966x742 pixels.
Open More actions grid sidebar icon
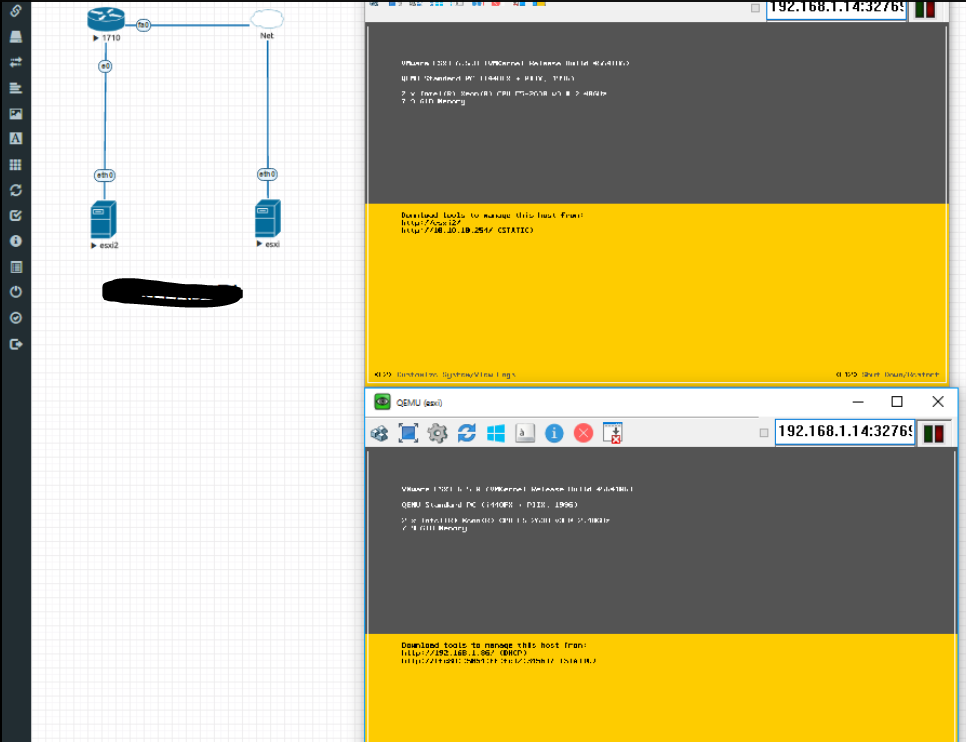click(16, 165)
